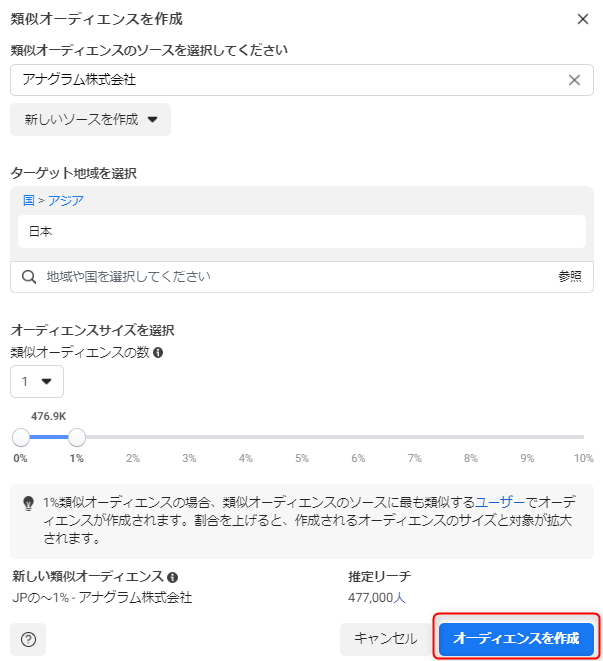Click info icon beside 新しい類似オーディエンス
Screen dimensions: 603x661
[x=173, y=577]
